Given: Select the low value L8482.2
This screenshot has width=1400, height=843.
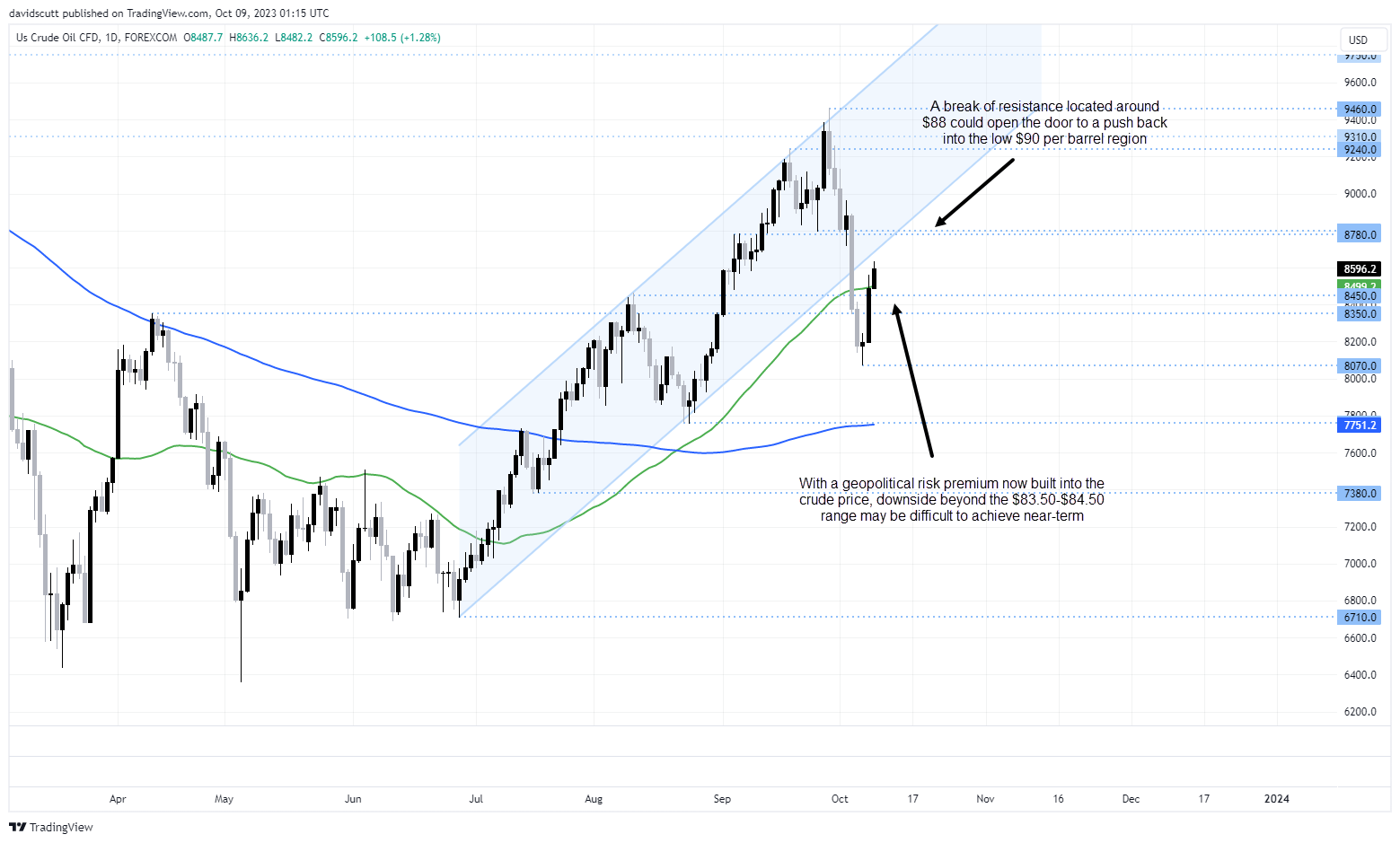Looking at the screenshot, I should 294,38.
